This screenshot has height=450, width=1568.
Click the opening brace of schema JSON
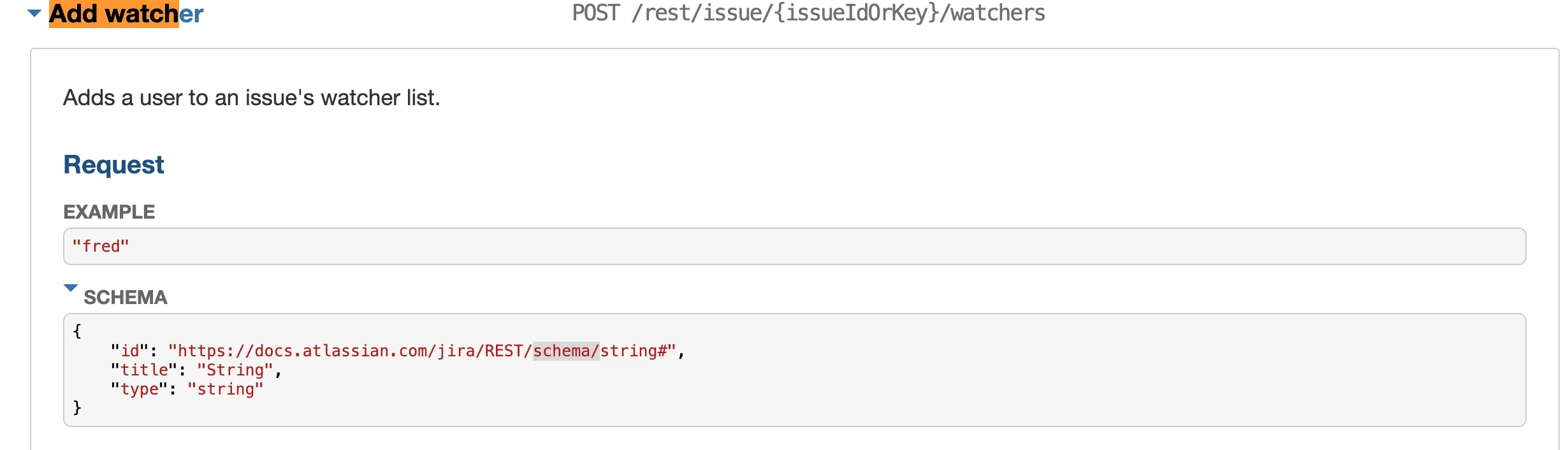(77, 331)
